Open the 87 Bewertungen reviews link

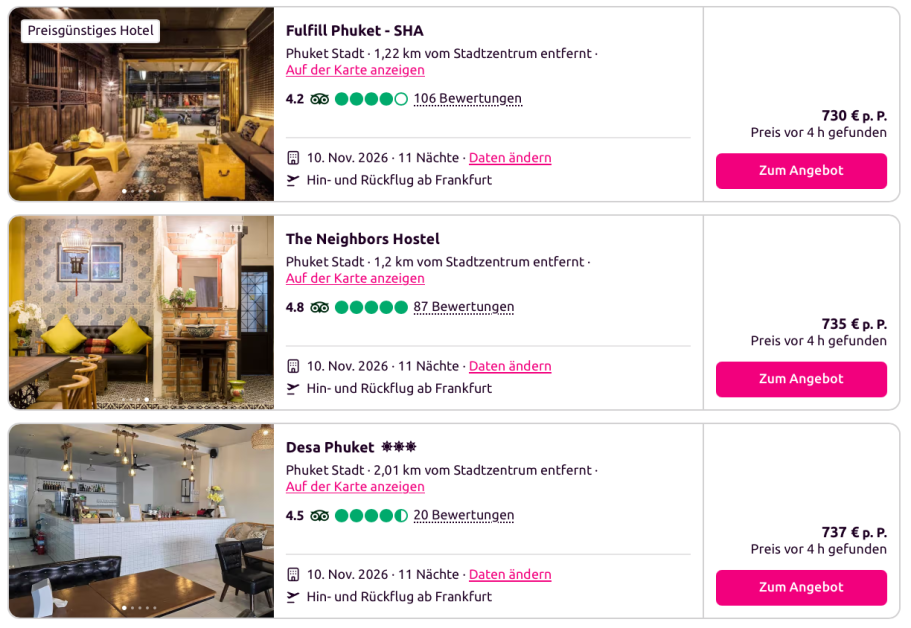[x=464, y=307]
